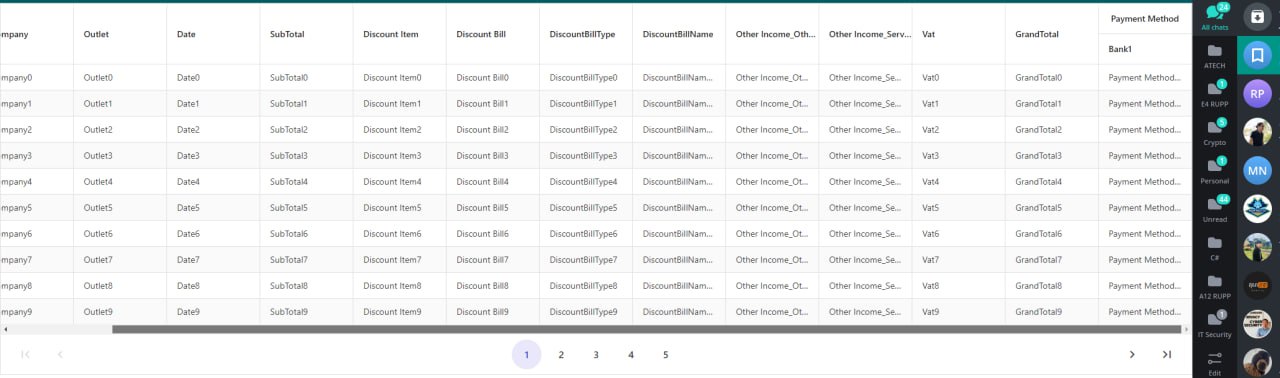Select the Discount Item7 cell

[x=399, y=259]
